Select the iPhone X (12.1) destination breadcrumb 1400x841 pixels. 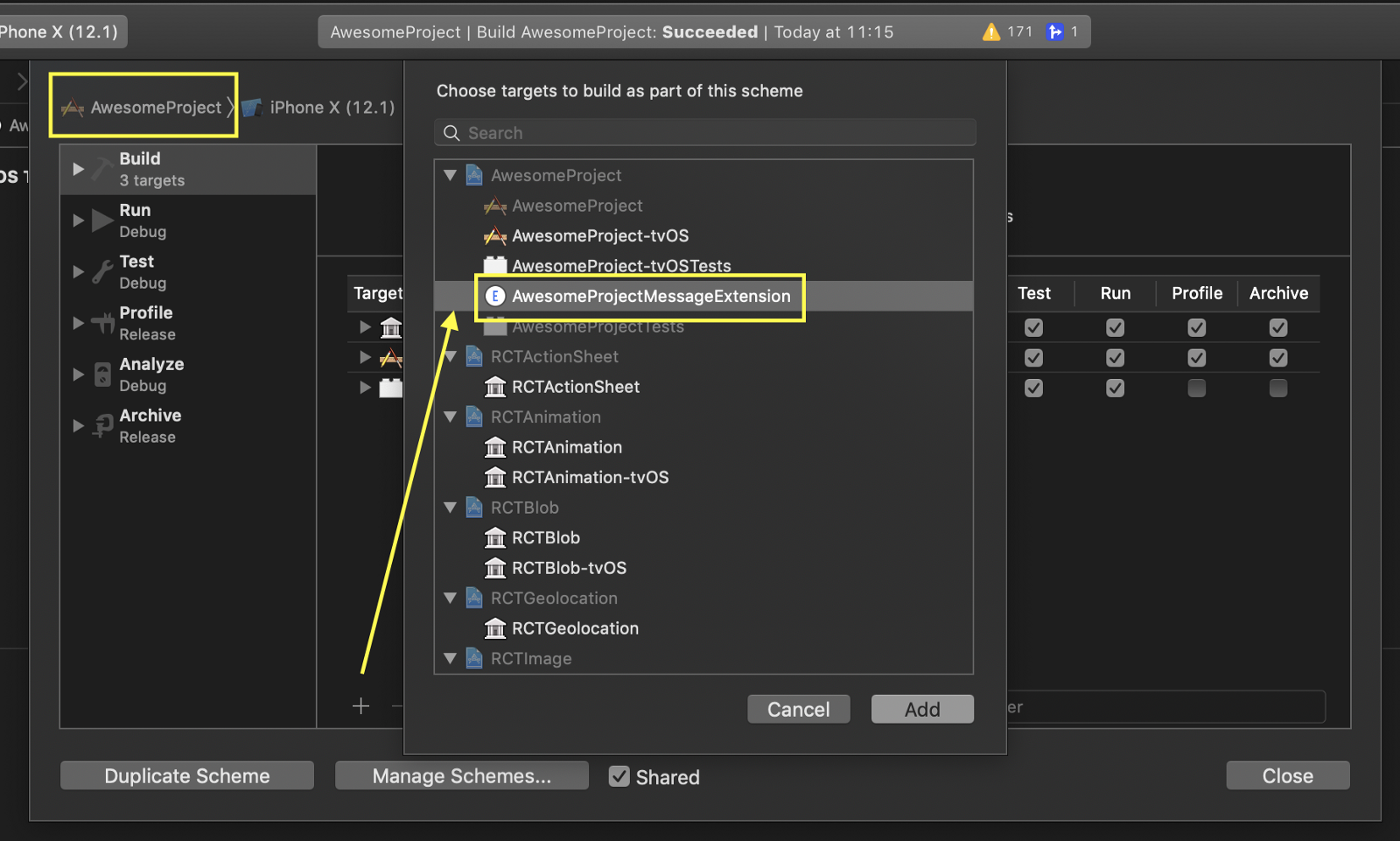pos(318,108)
